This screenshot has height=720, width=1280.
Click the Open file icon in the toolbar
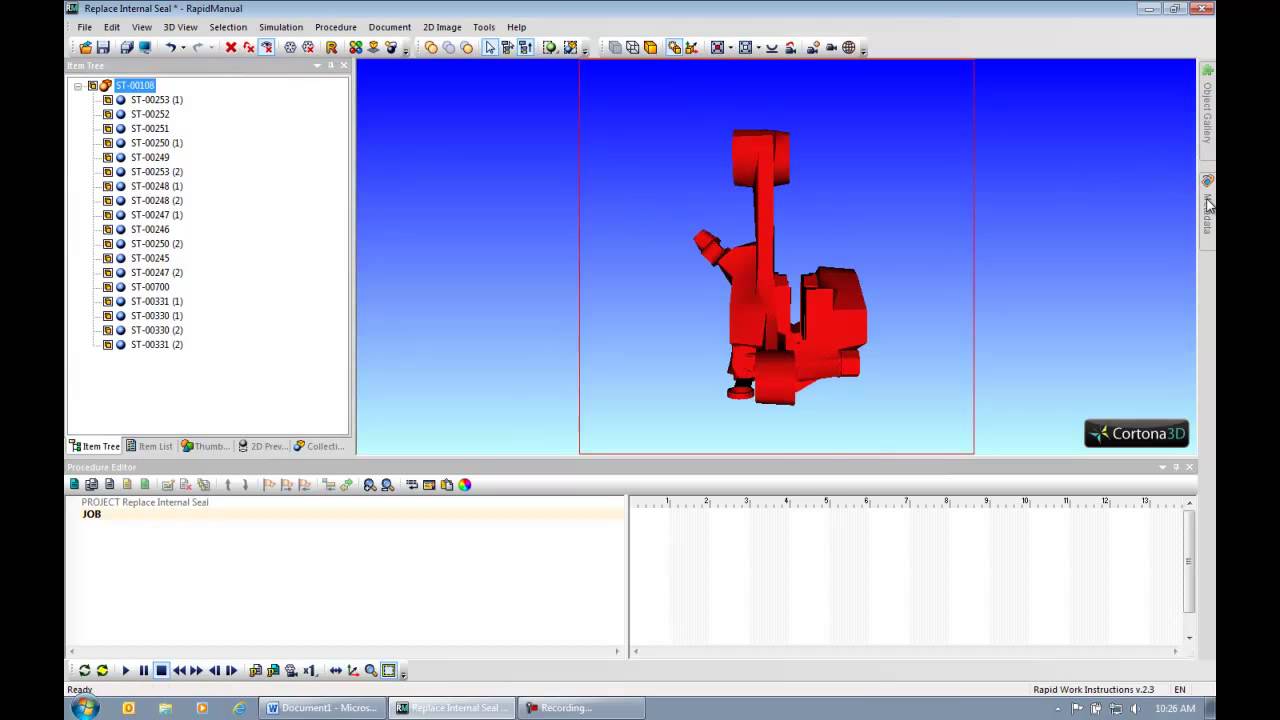[x=85, y=47]
